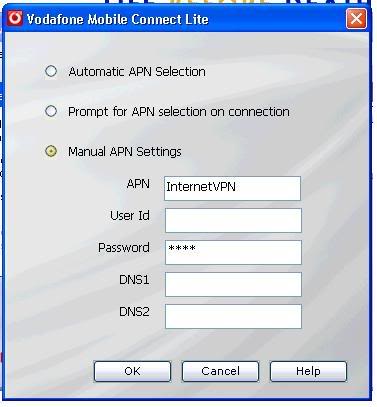Click the Automatic APN Selection label

coord(137,72)
